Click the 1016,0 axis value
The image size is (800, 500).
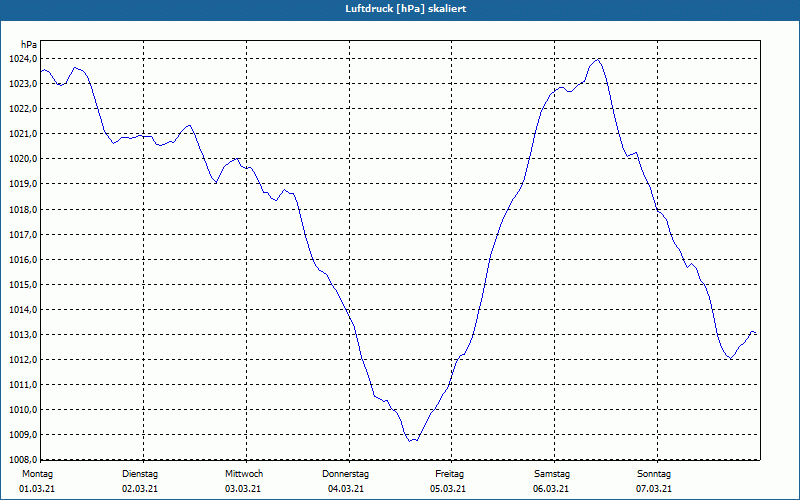[23, 260]
